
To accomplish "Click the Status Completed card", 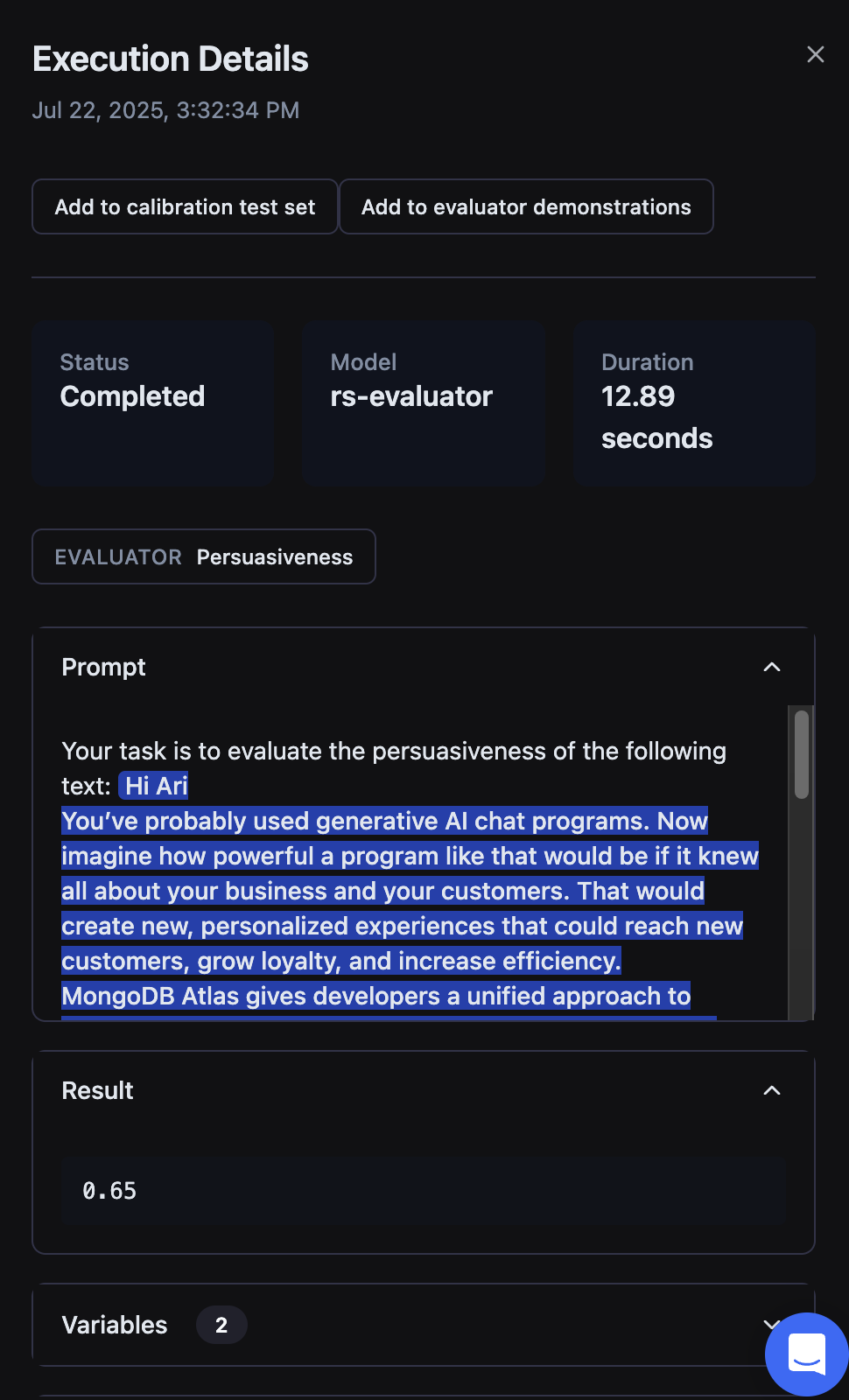I will [x=154, y=402].
